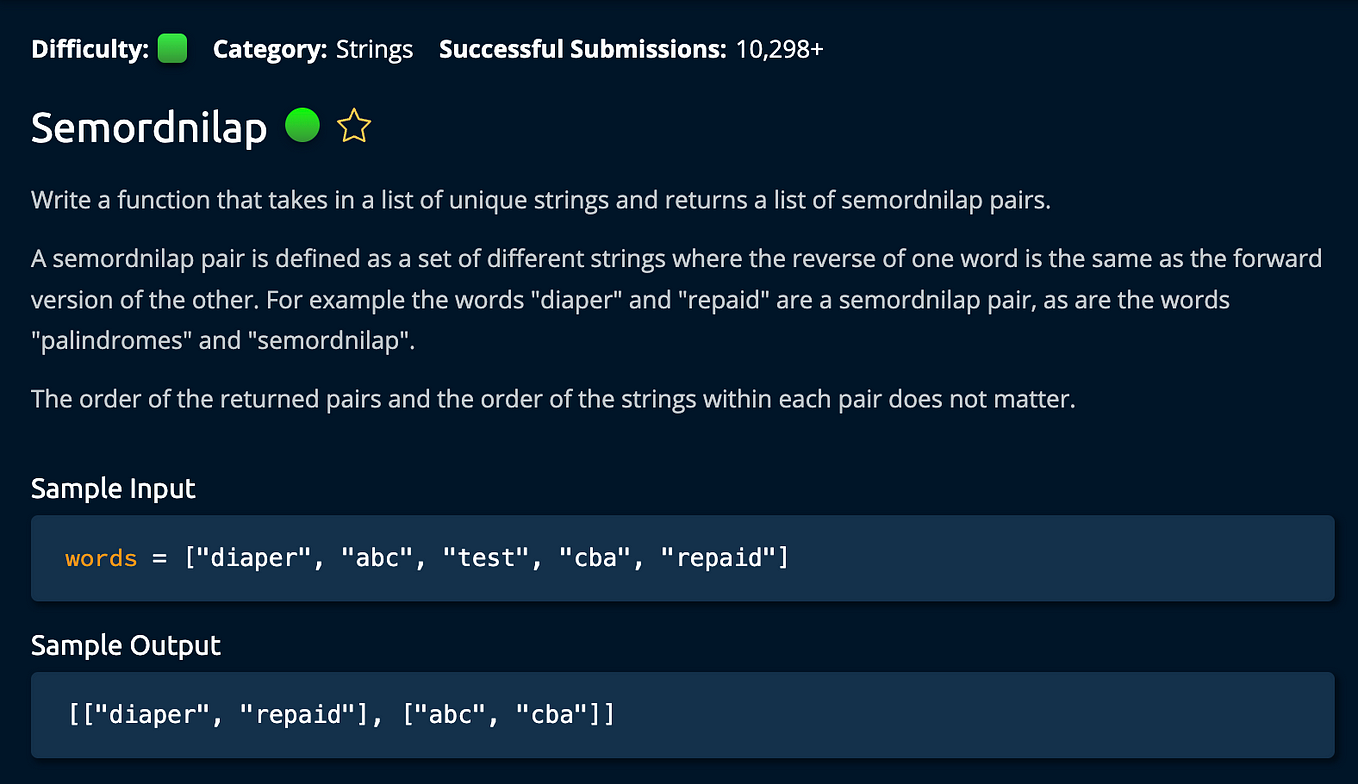Click the Successful Submissions label
Screen dimensions: 1358x784
pos(583,49)
